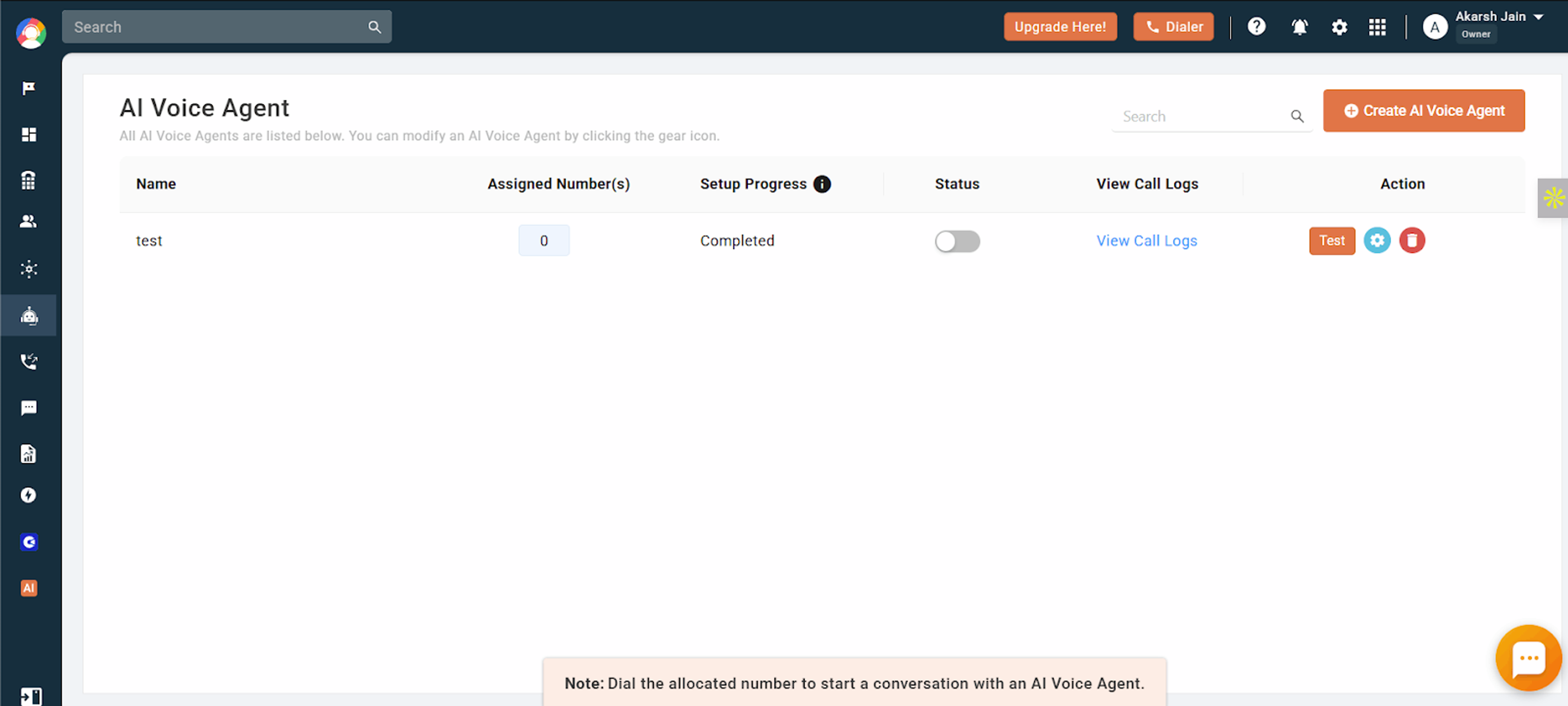Open the dashboard grid icon in the sidebar

click(29, 134)
